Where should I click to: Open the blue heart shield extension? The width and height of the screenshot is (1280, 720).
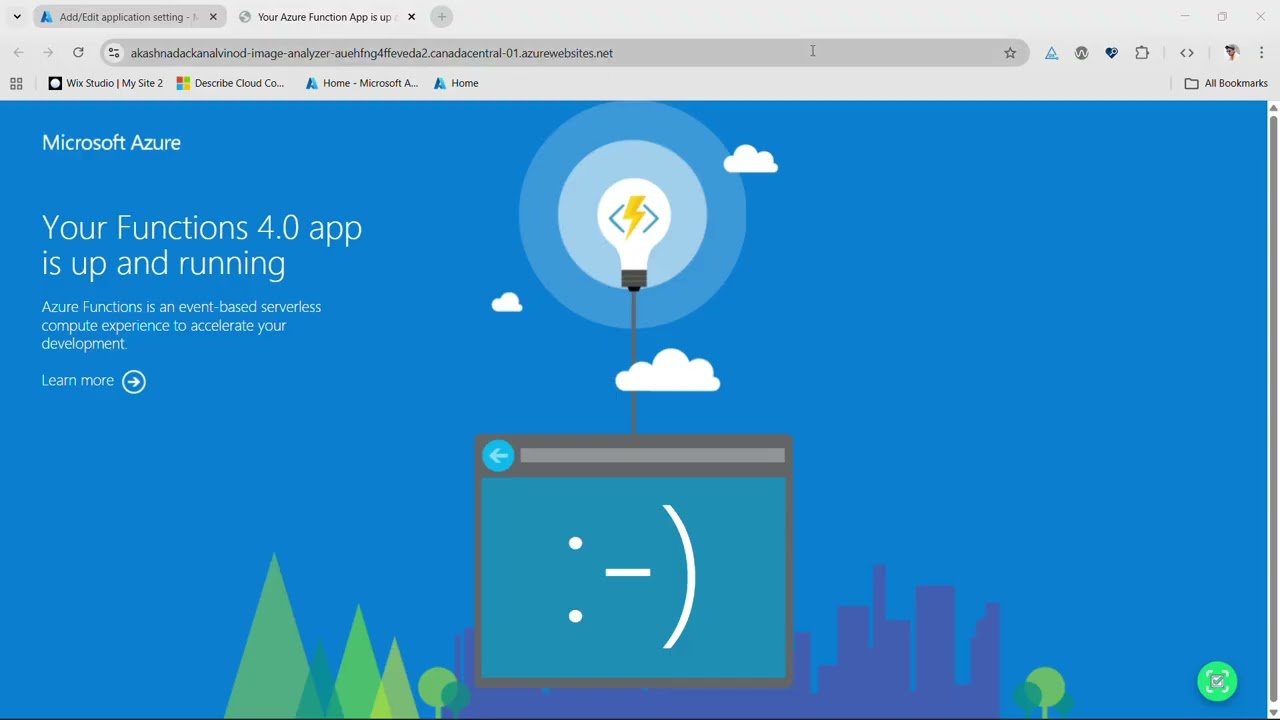(x=1111, y=53)
